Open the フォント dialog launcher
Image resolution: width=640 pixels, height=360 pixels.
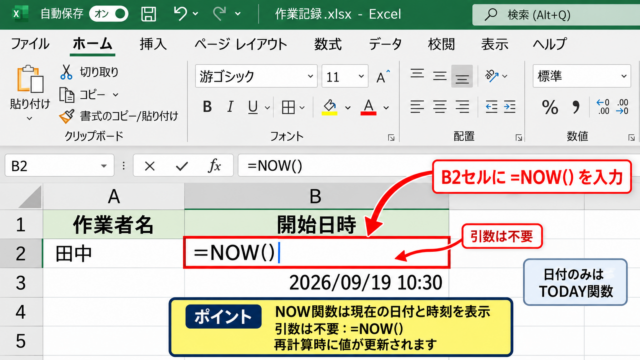click(x=391, y=138)
